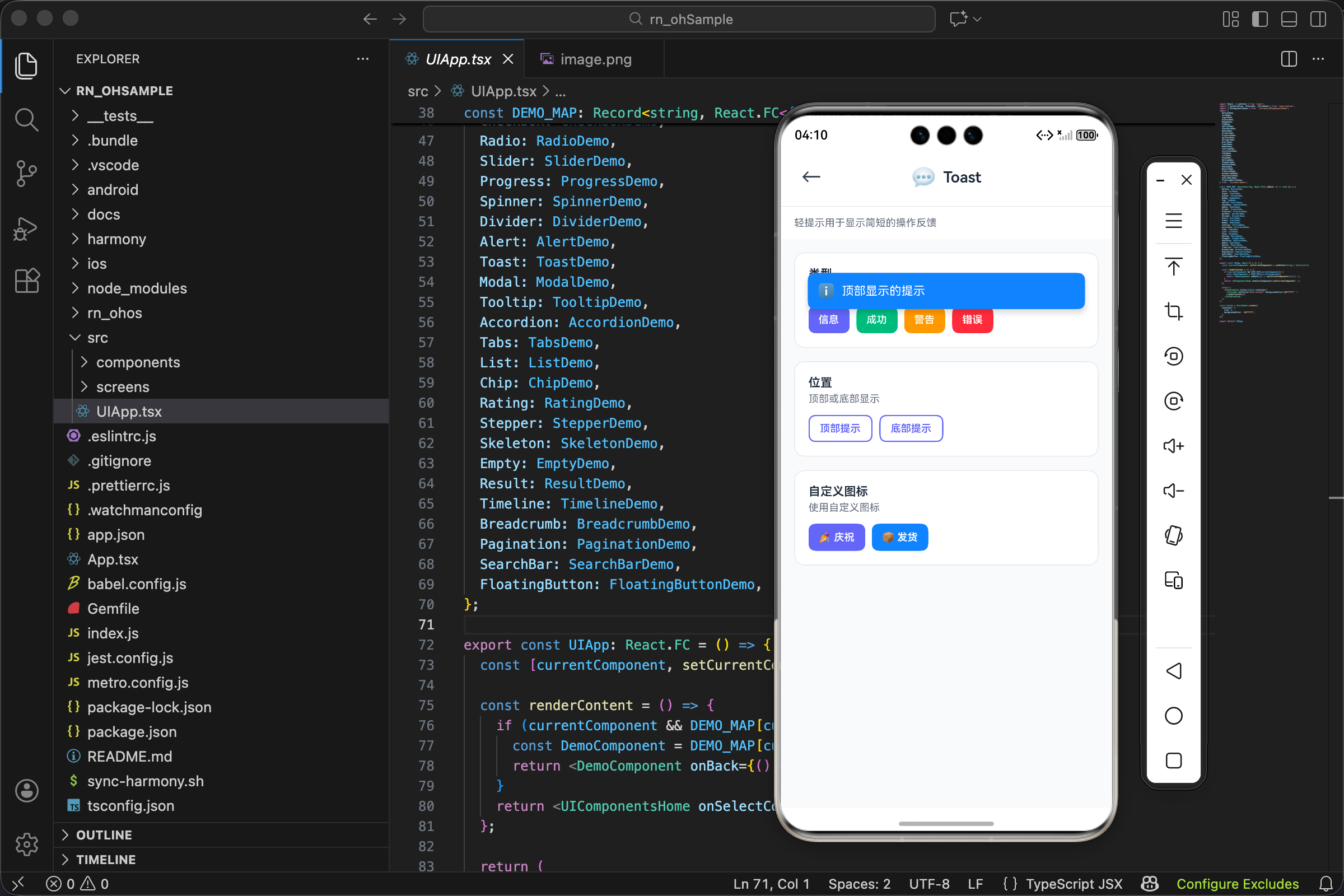Open the Search view in activity bar
The image size is (1344, 896).
click(x=26, y=120)
